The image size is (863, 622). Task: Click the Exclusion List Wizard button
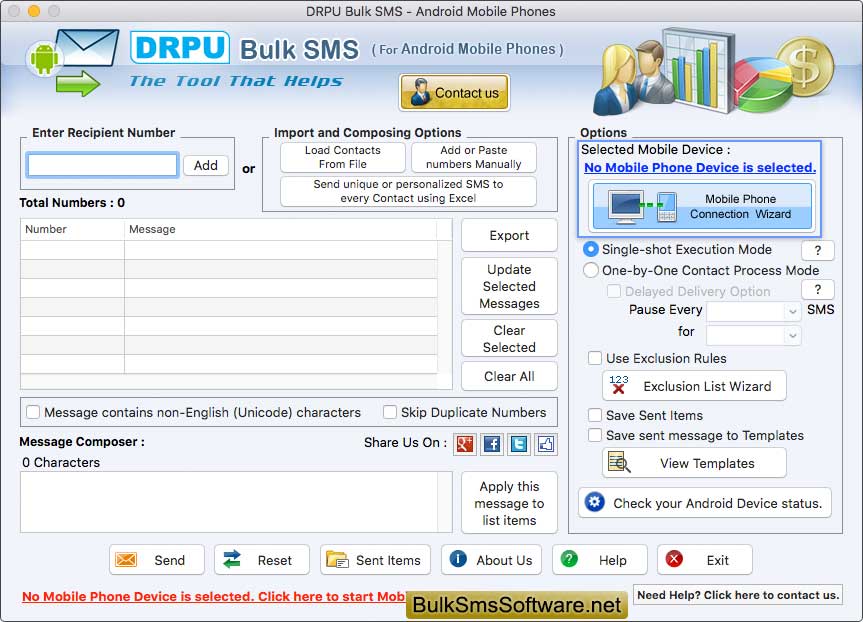pyautogui.click(x=694, y=386)
